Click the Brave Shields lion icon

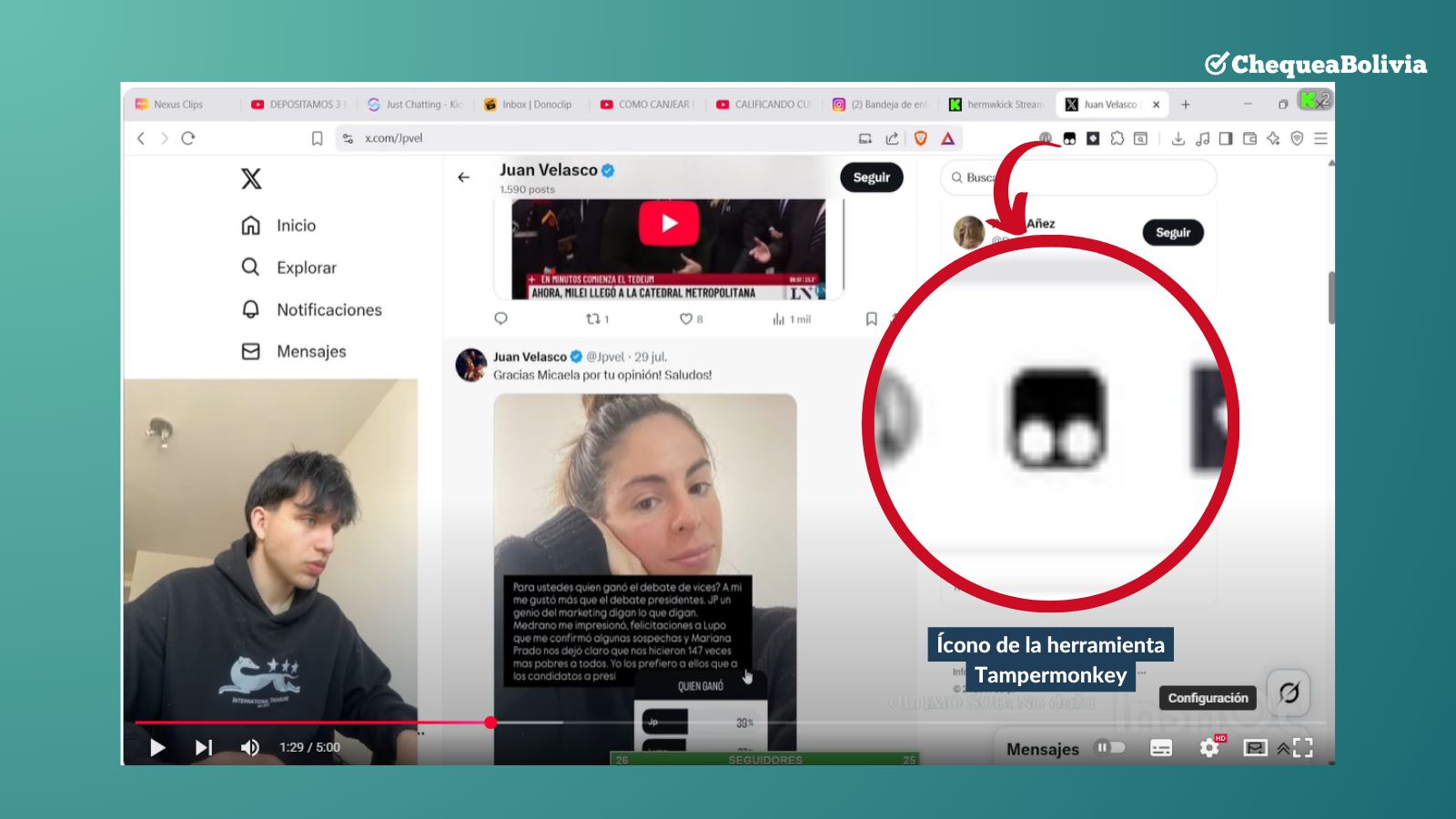(921, 138)
